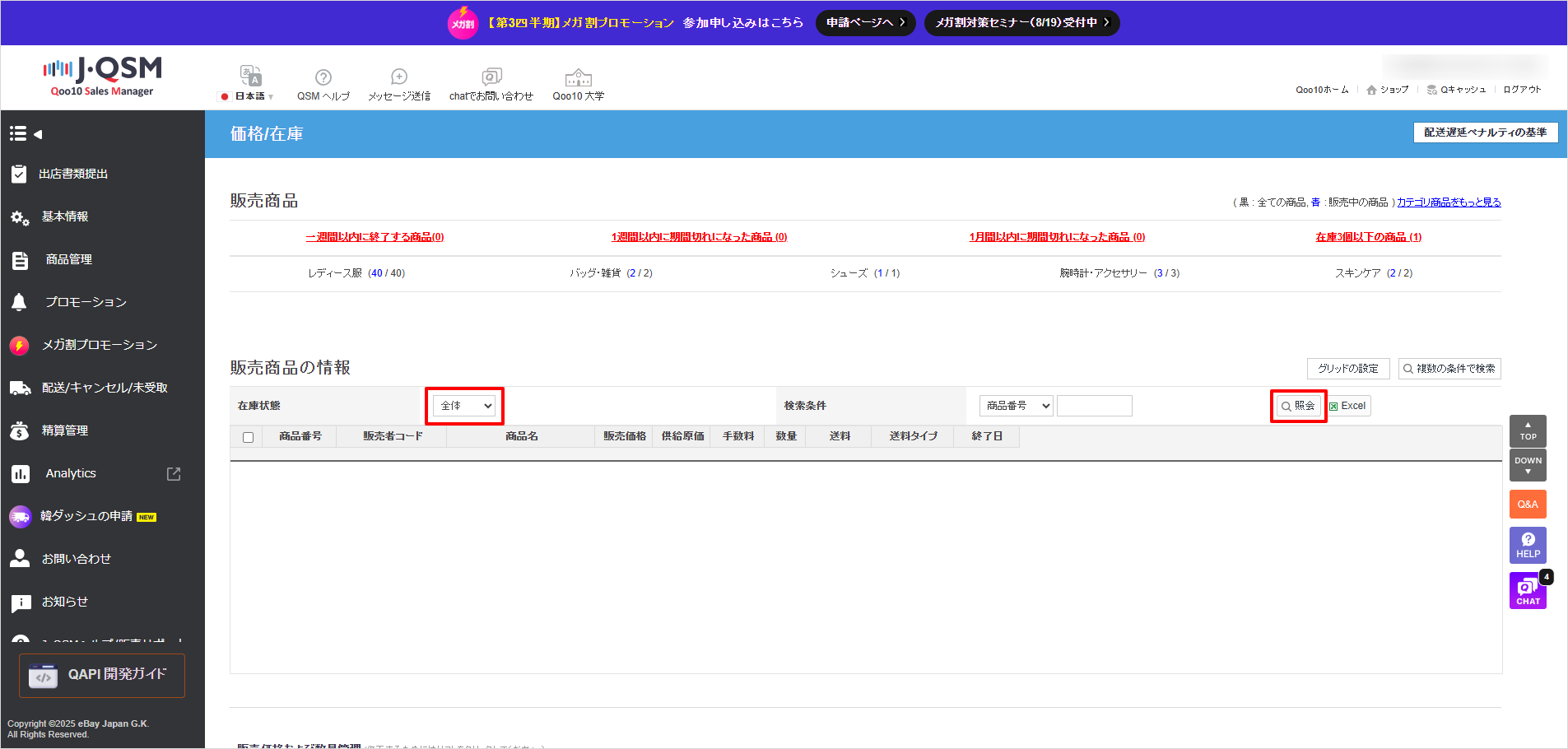
Task: Open the QAPI 開発ガイド banner
Action: tap(102, 675)
